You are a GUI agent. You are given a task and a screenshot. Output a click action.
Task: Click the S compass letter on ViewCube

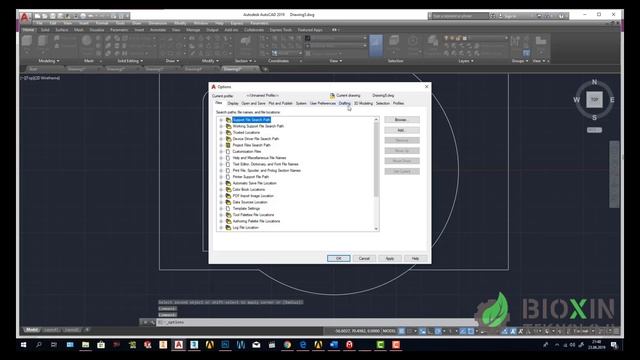click(594, 118)
